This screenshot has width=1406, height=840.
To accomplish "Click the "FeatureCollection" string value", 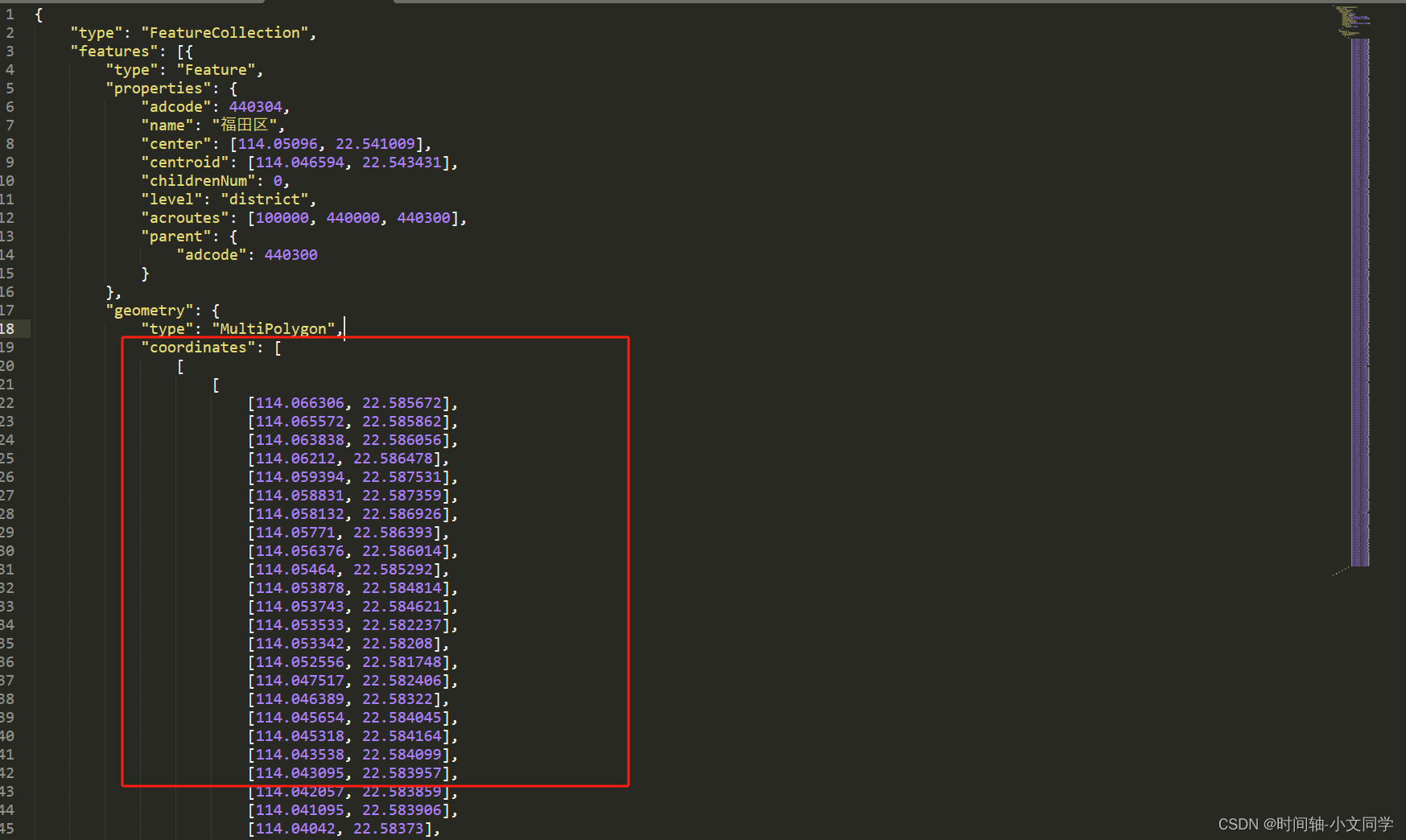I will tap(225, 33).
